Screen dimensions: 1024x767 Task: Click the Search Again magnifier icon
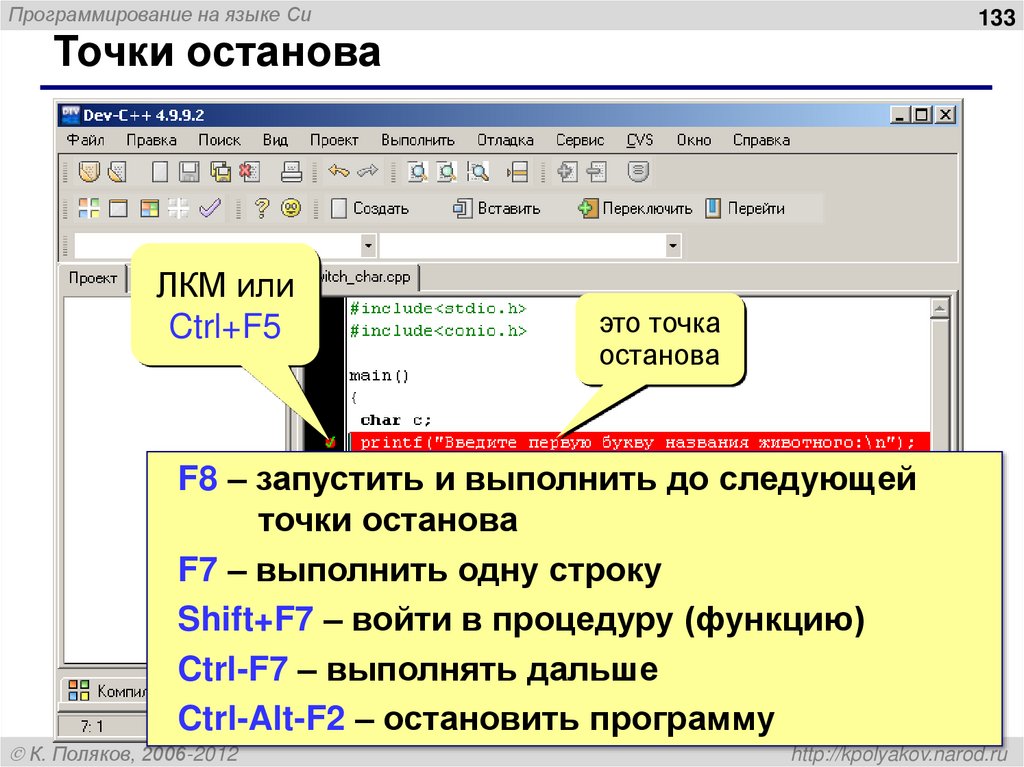[x=477, y=172]
